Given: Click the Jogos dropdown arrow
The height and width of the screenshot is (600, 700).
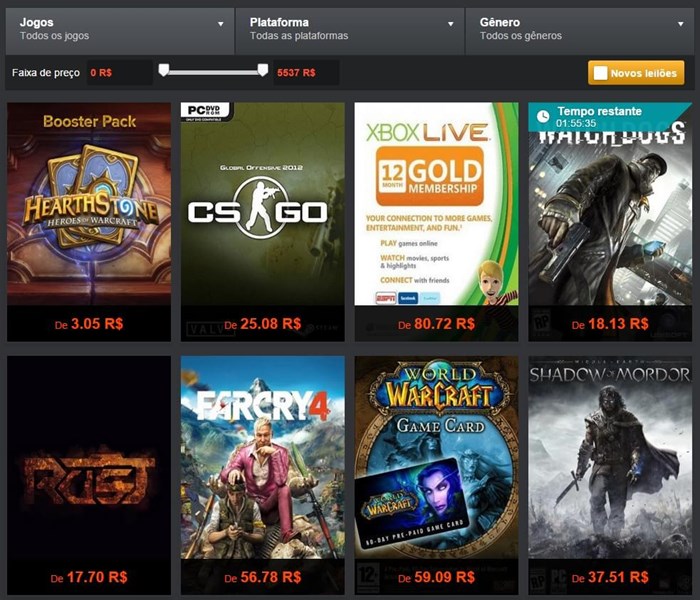Looking at the screenshot, I should (221, 24).
